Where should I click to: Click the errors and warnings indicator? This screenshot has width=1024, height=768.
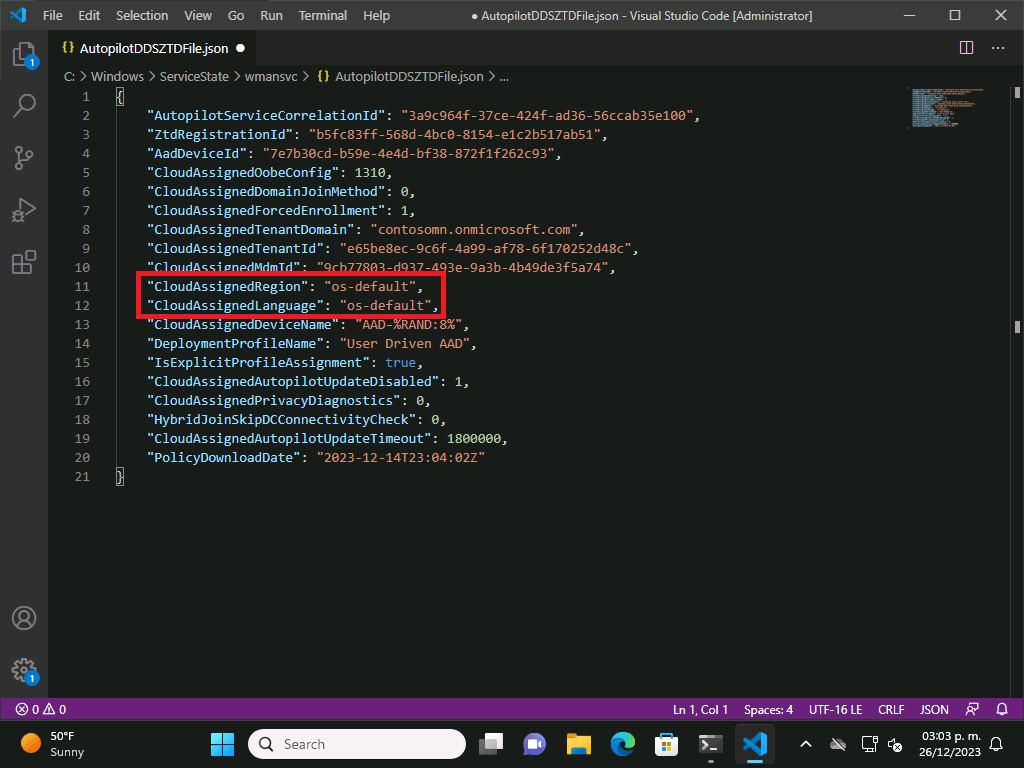[41, 709]
